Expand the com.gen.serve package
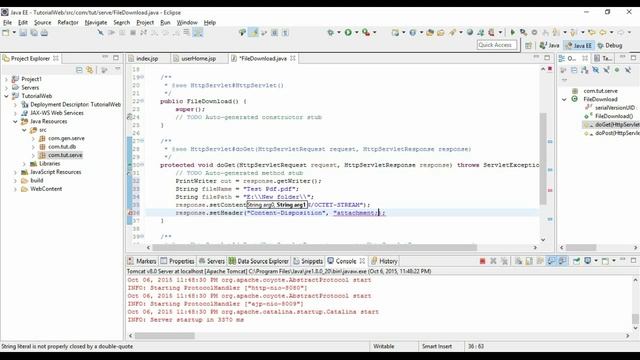 (33, 139)
